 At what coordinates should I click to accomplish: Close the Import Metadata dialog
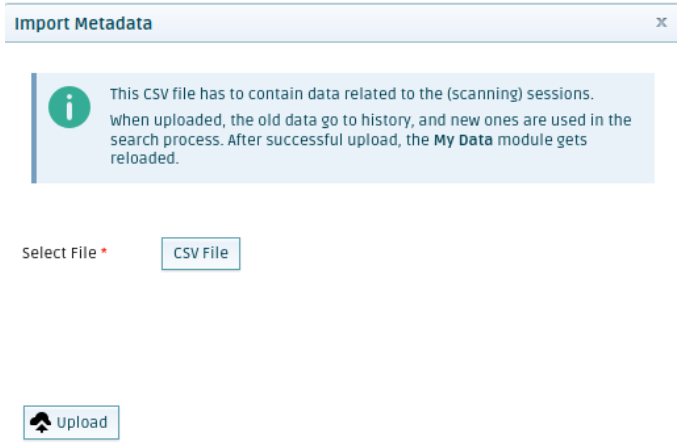point(661,22)
